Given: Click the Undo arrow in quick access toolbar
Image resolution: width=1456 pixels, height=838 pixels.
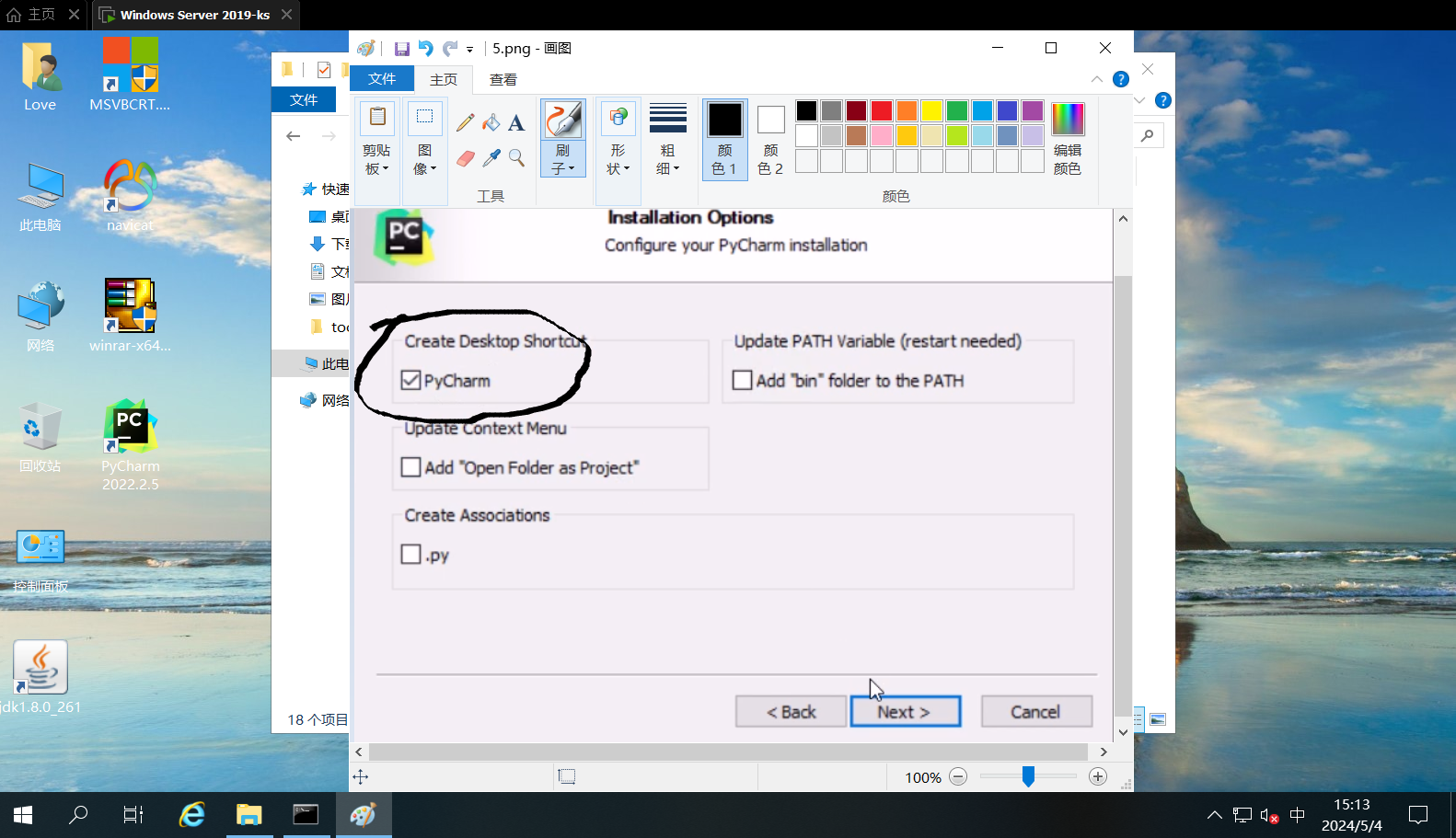Looking at the screenshot, I should click(x=425, y=48).
